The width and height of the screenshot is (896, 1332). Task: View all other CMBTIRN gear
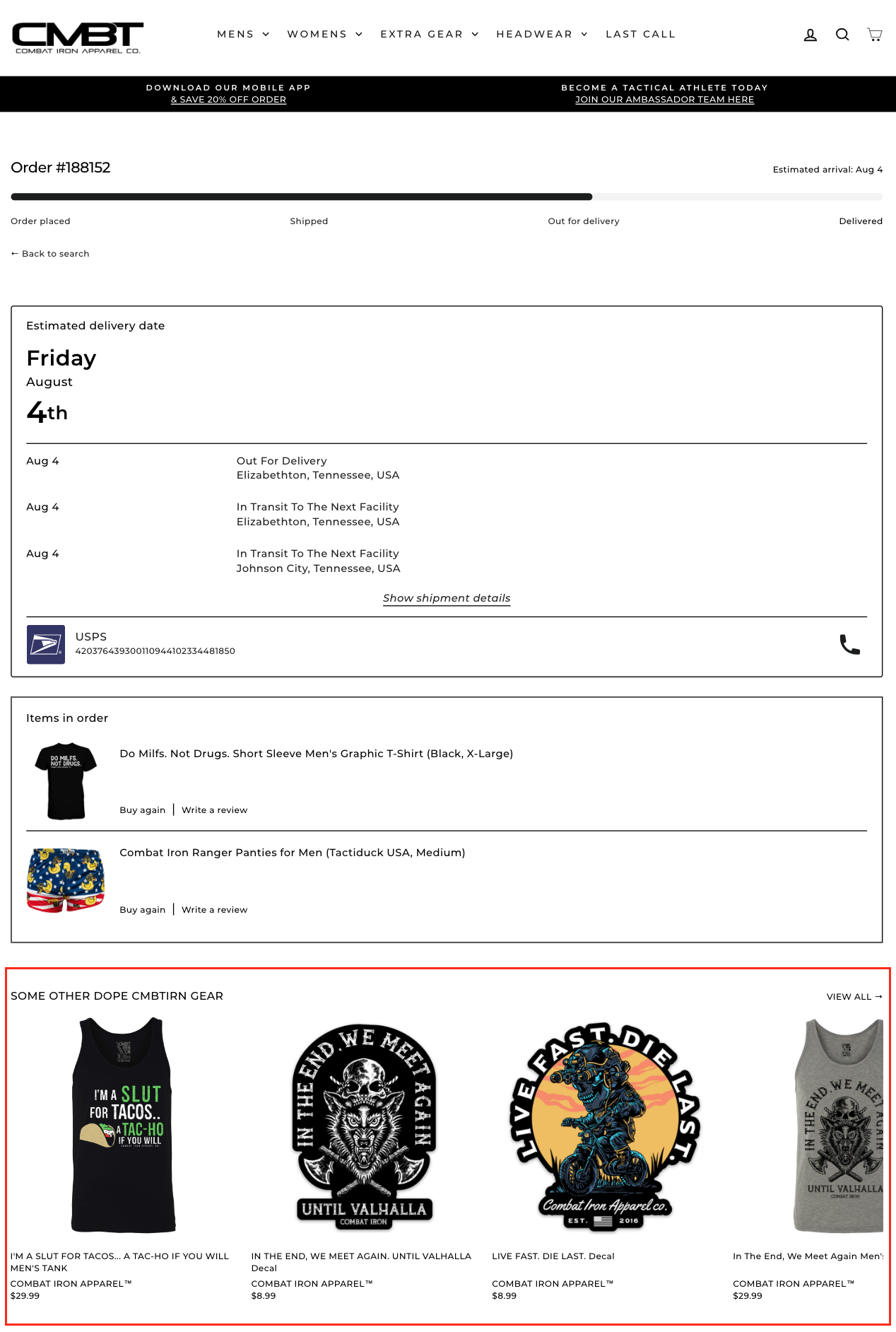854,997
